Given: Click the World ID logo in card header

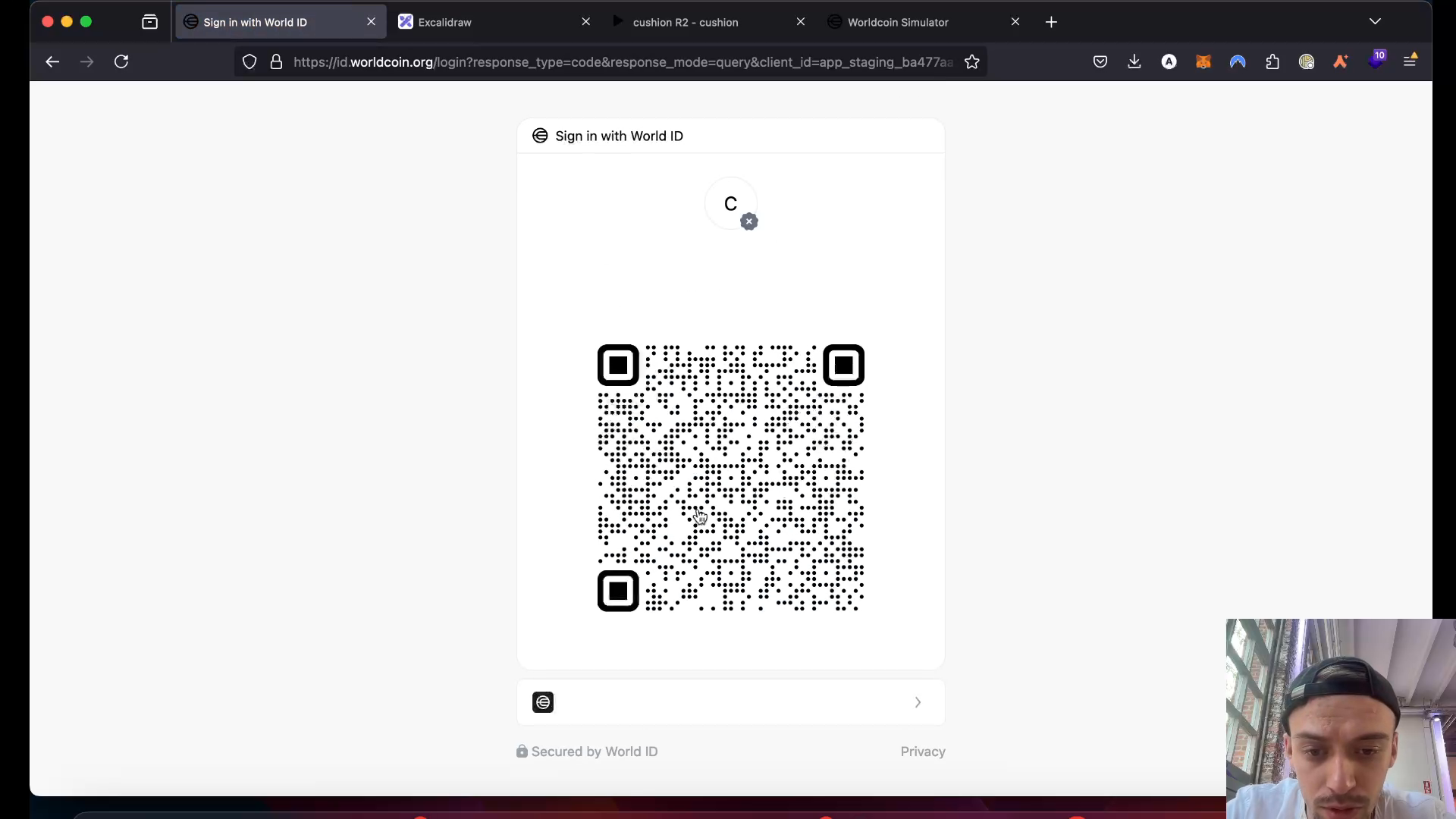Looking at the screenshot, I should (x=540, y=136).
